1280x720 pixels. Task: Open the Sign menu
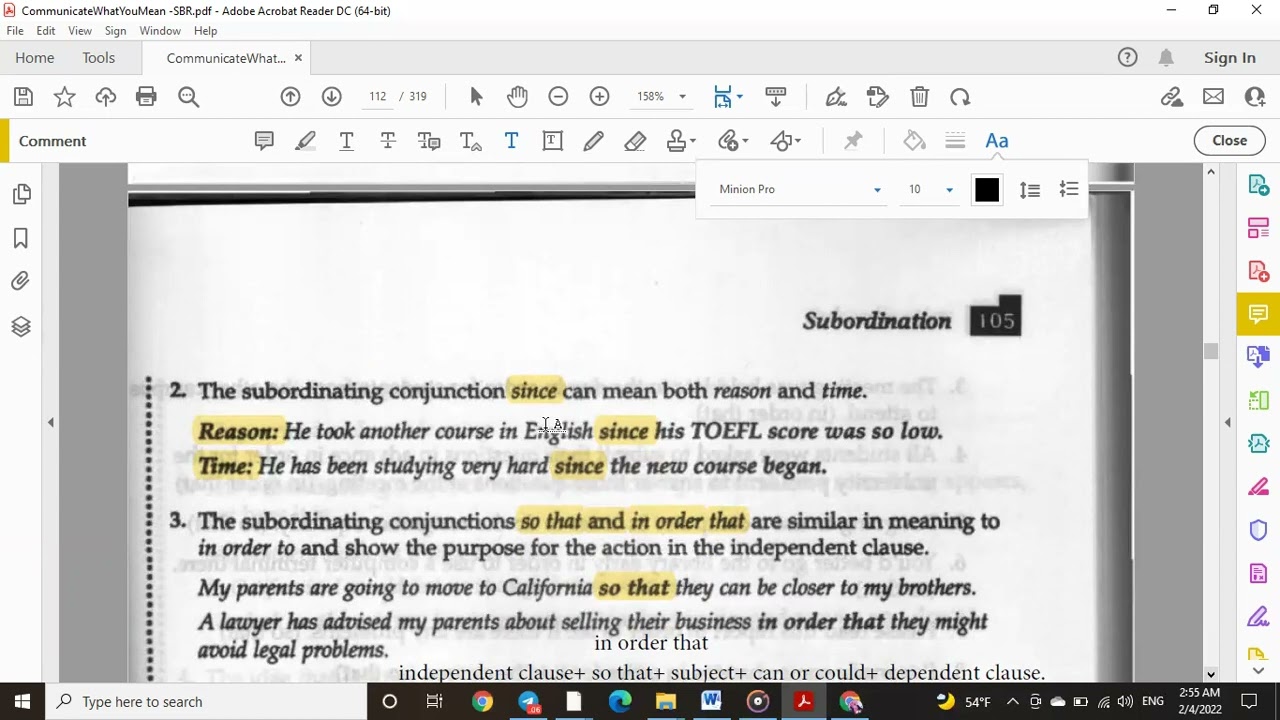click(115, 31)
